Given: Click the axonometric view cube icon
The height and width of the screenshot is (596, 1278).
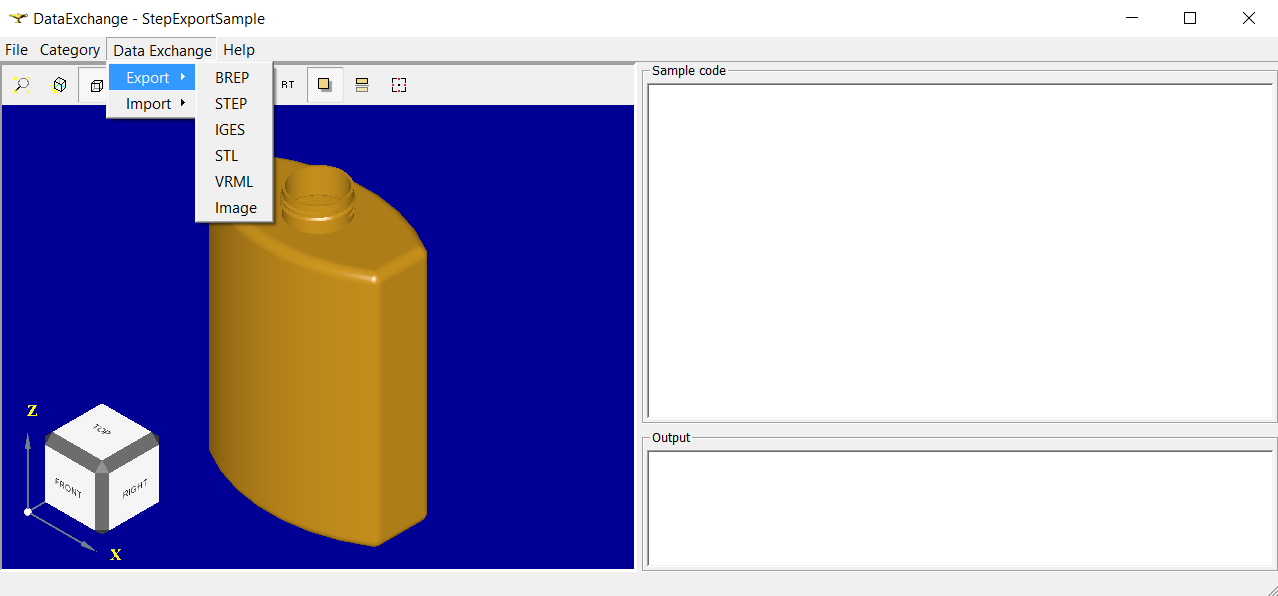Looking at the screenshot, I should pos(59,86).
